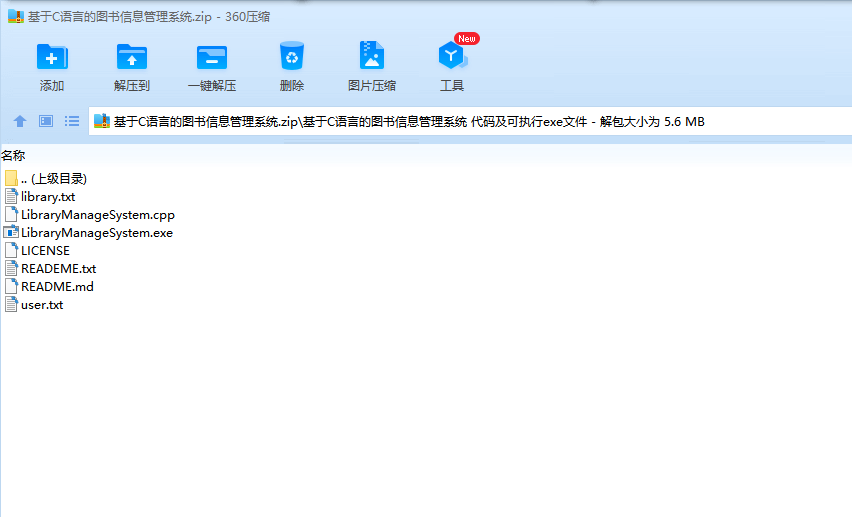This screenshot has height=517, width=852.
Task: Click the 删除 label text
Action: point(292,85)
